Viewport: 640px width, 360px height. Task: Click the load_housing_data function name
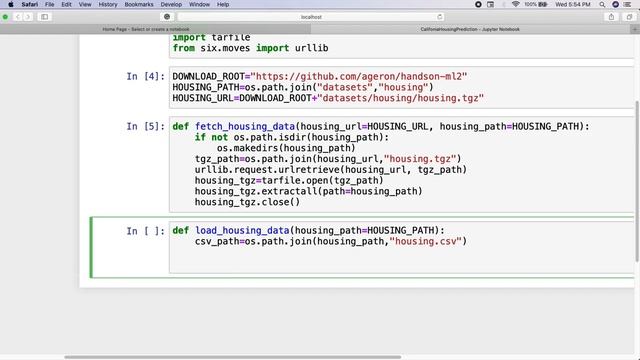click(x=242, y=231)
